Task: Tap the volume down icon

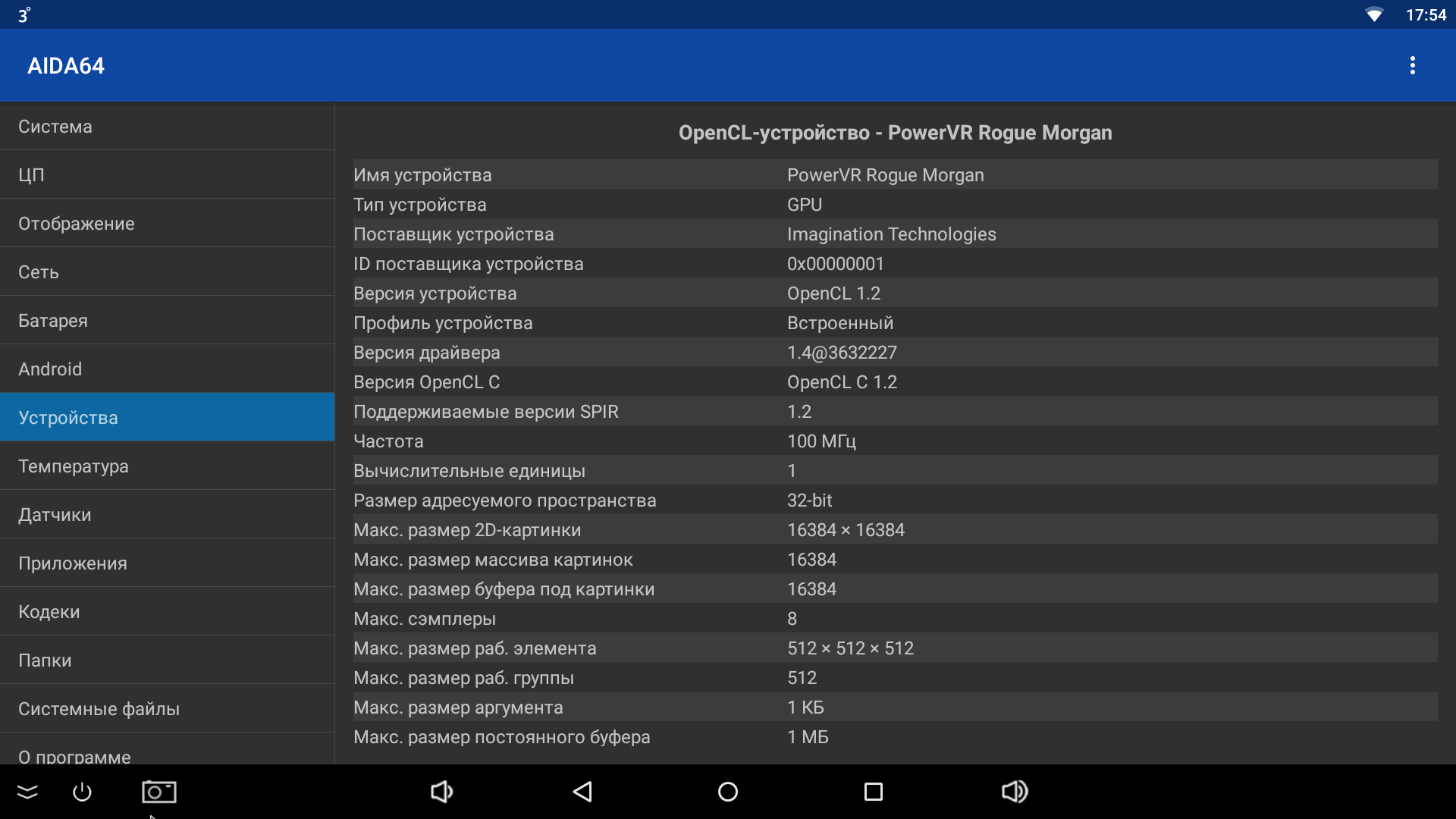Action: point(441,792)
